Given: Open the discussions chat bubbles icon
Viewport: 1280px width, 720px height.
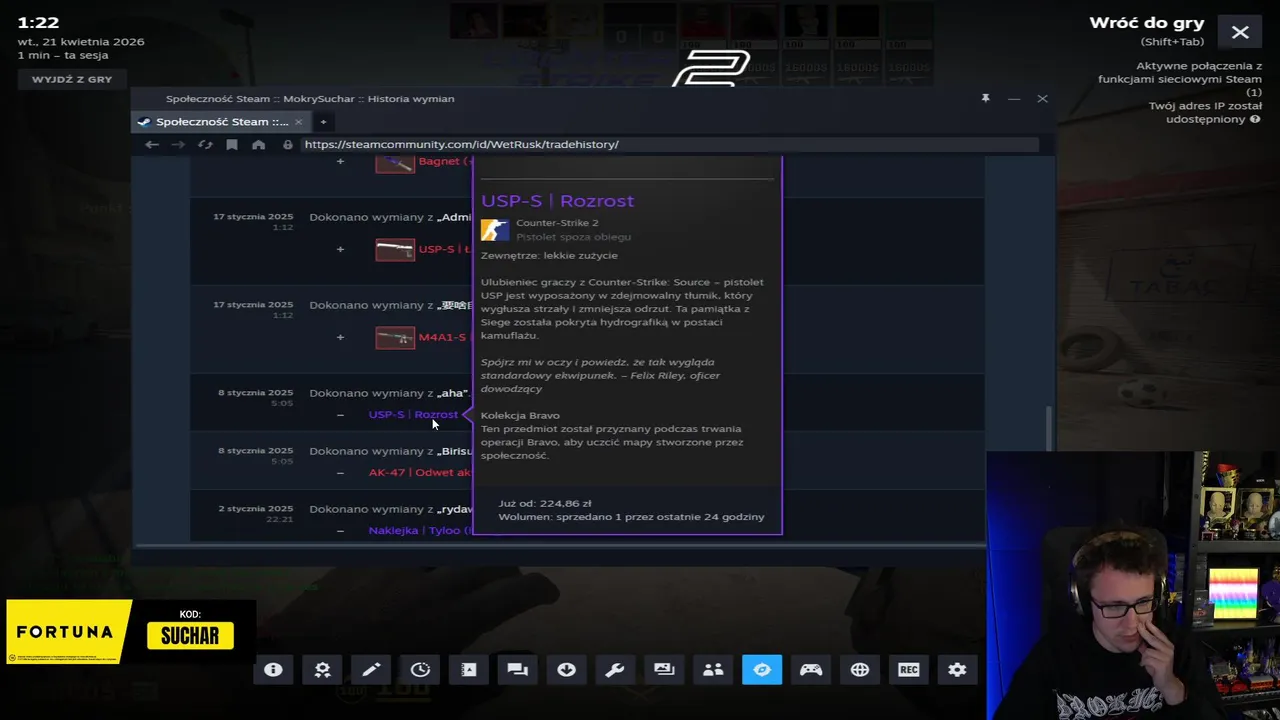Looking at the screenshot, I should point(517,670).
